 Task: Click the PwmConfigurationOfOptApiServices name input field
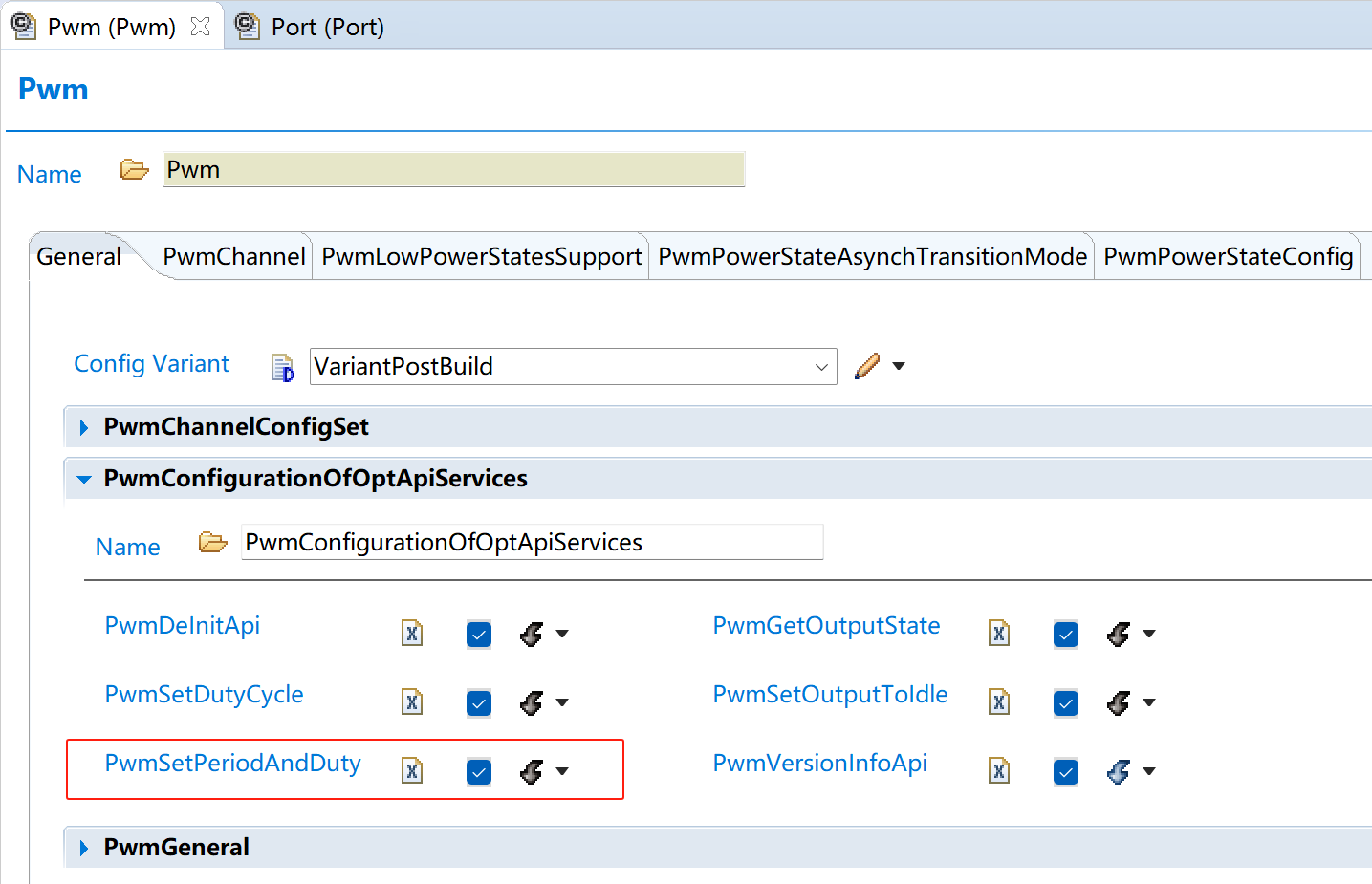click(x=532, y=542)
